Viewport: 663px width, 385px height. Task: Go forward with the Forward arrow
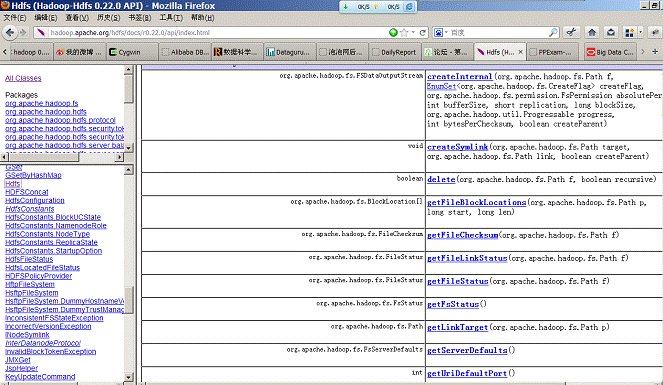pos(23,33)
